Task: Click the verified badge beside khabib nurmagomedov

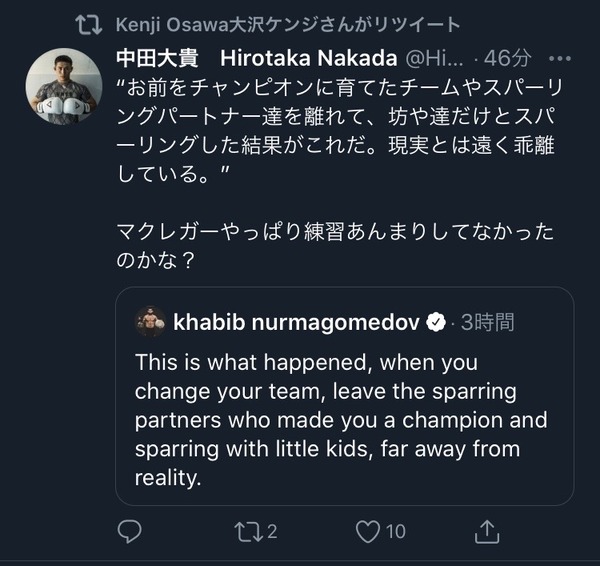Action: coord(436,322)
